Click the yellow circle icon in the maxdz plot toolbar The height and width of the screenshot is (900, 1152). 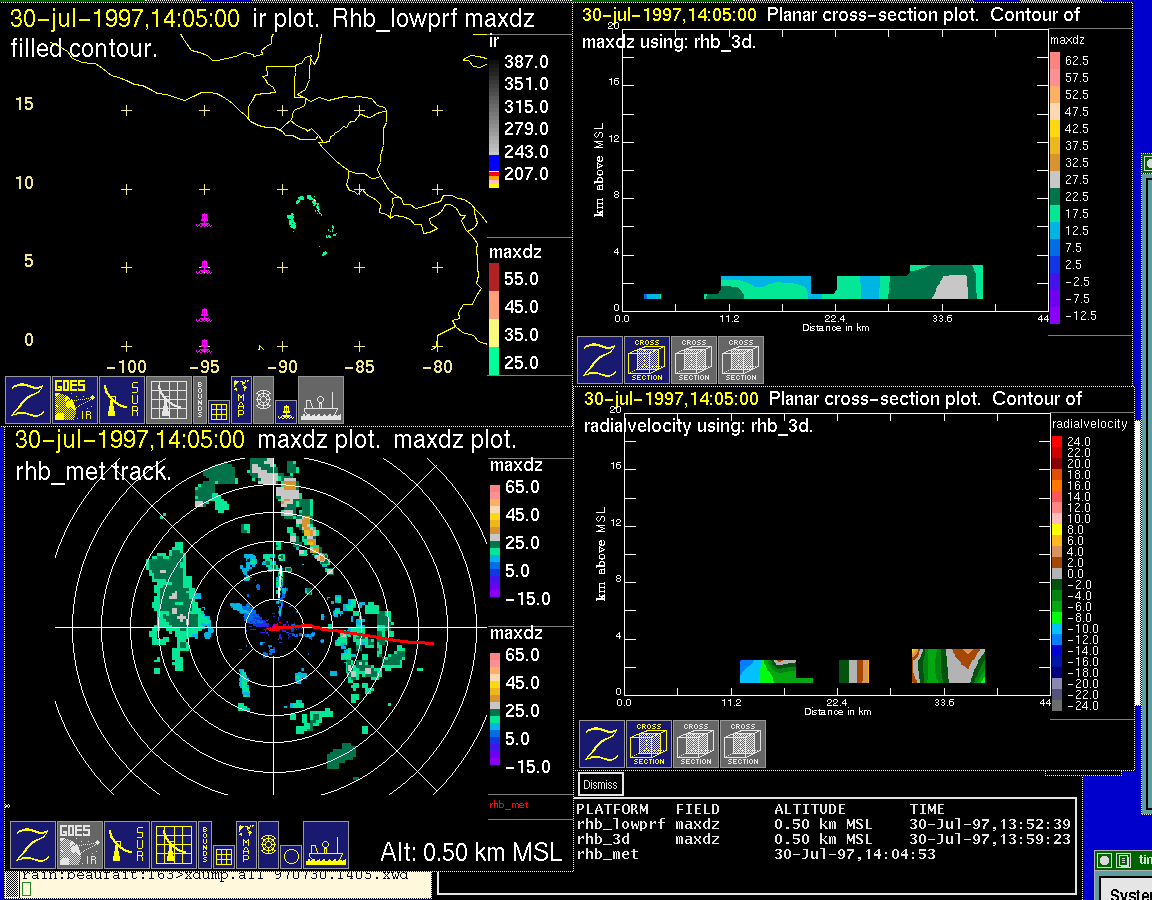290,856
